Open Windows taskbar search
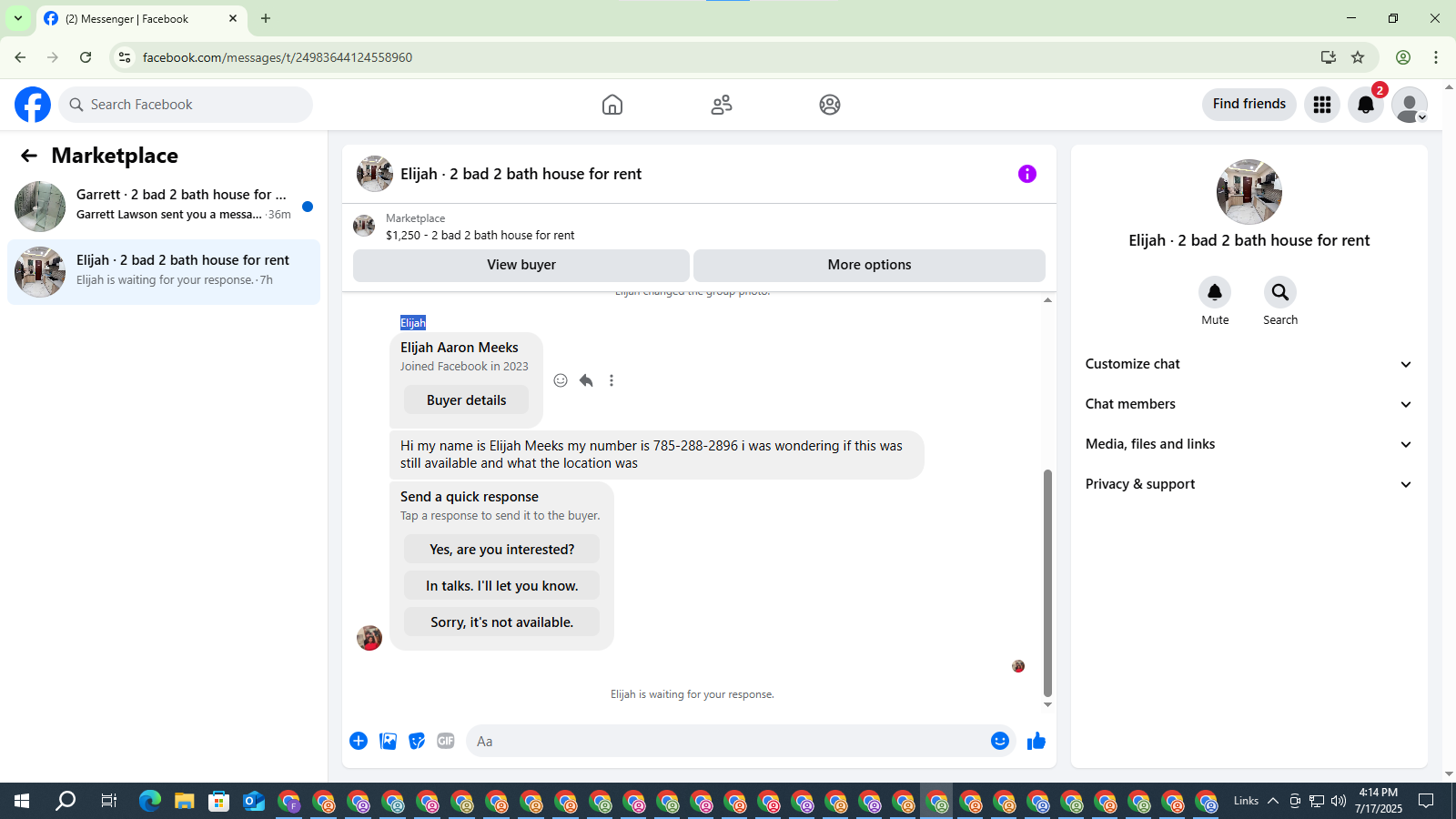This screenshot has width=1456, height=819. click(x=66, y=801)
